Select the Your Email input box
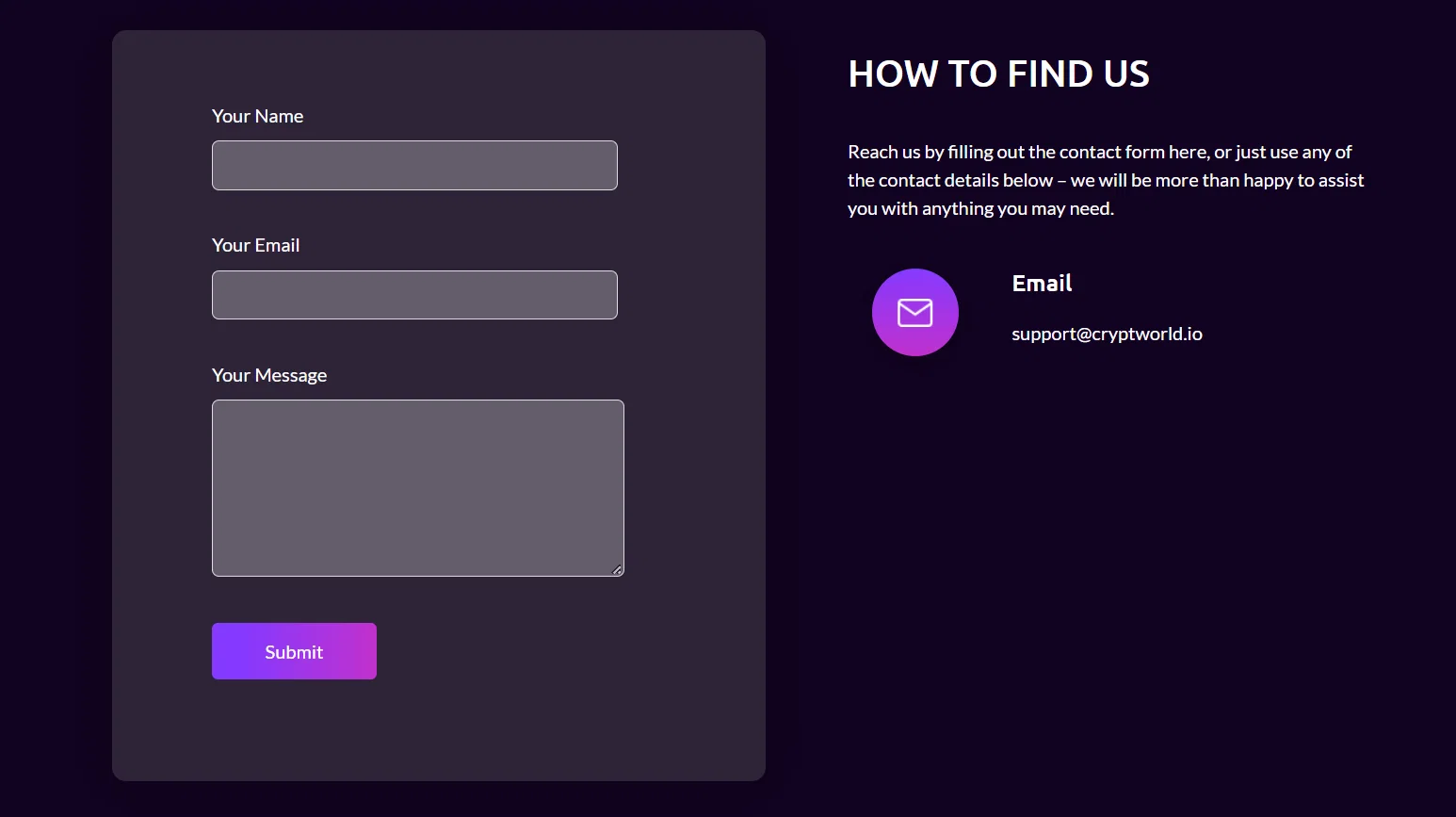Screen dimensions: 1456x817 (x=414, y=295)
